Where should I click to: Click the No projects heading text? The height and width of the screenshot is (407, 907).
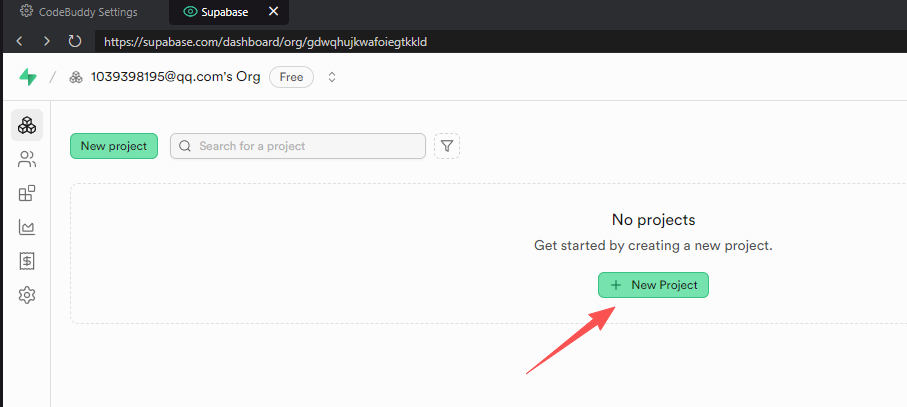(653, 220)
